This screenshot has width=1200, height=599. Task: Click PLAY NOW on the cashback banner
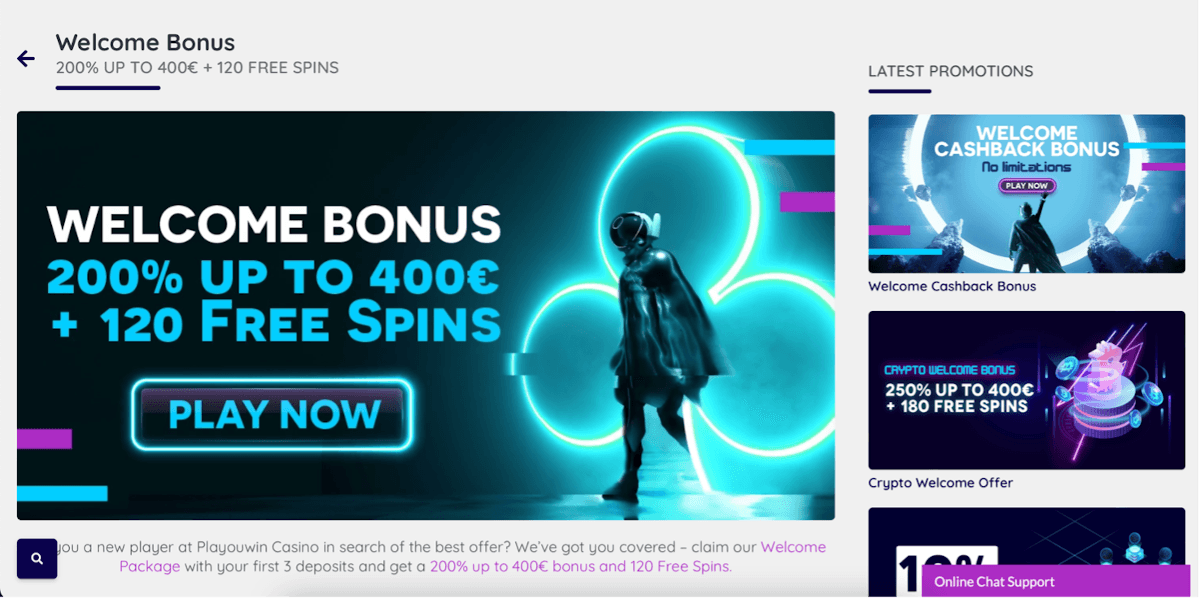(1027, 185)
